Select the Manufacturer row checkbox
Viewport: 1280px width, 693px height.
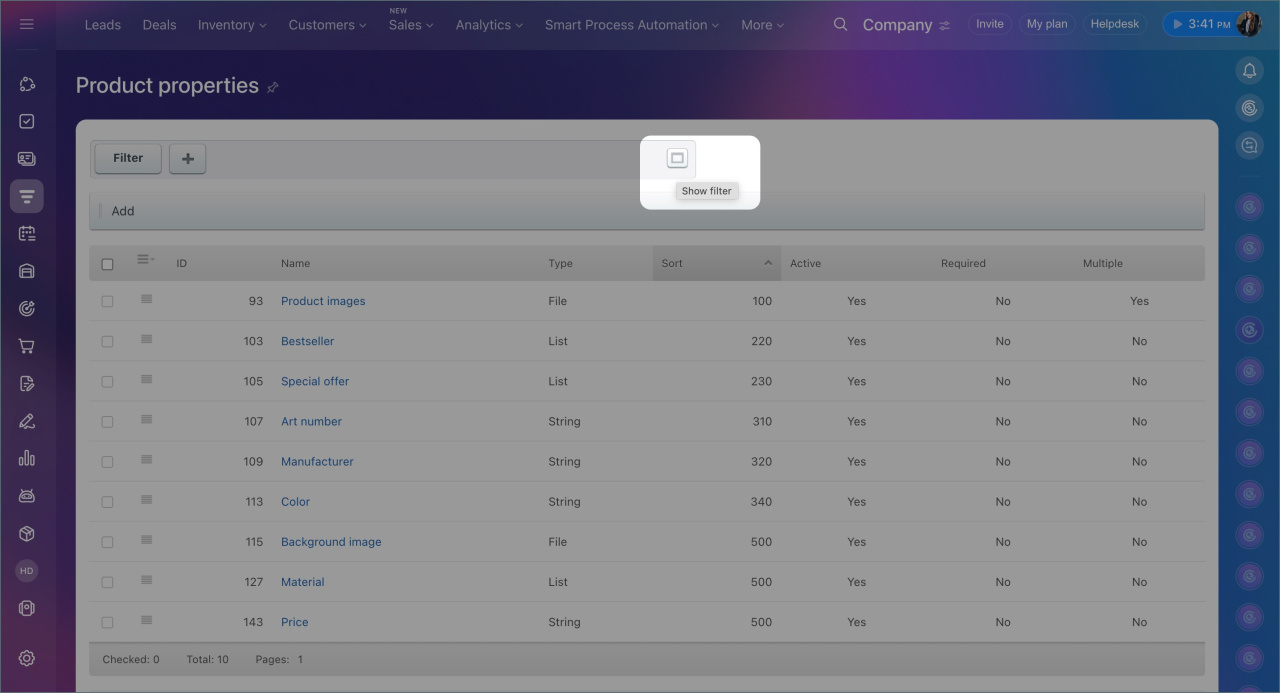(x=107, y=462)
